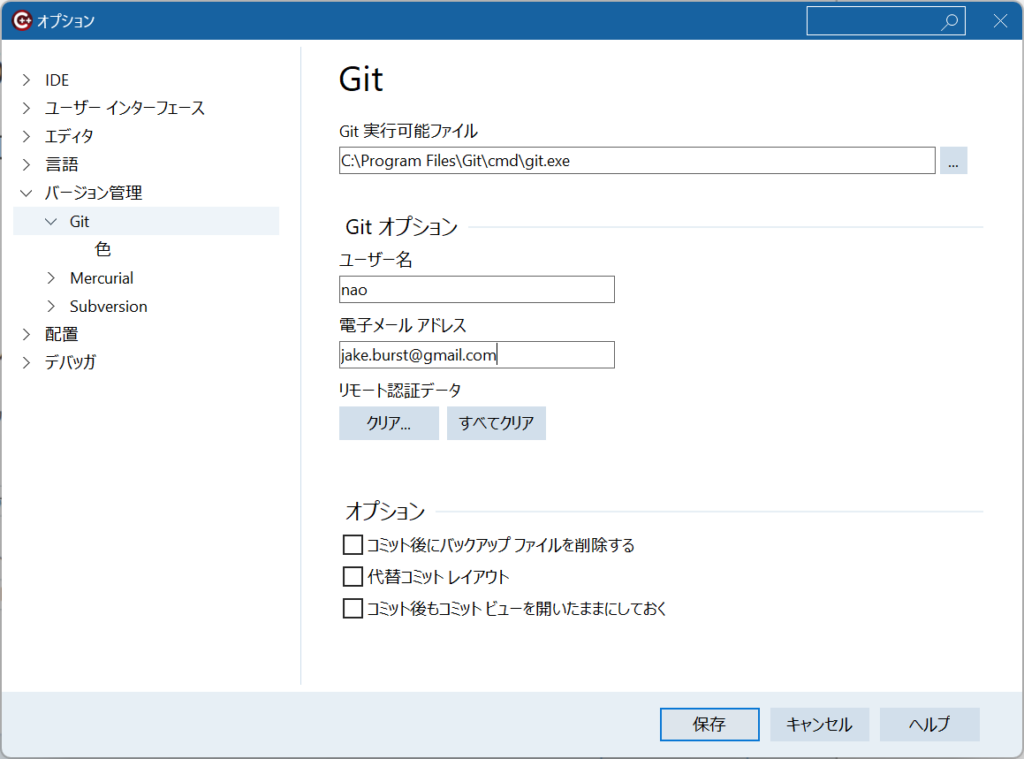Collapse the 'バージョン管理' tree node
Viewport: 1024px width, 759px height.
click(27, 193)
